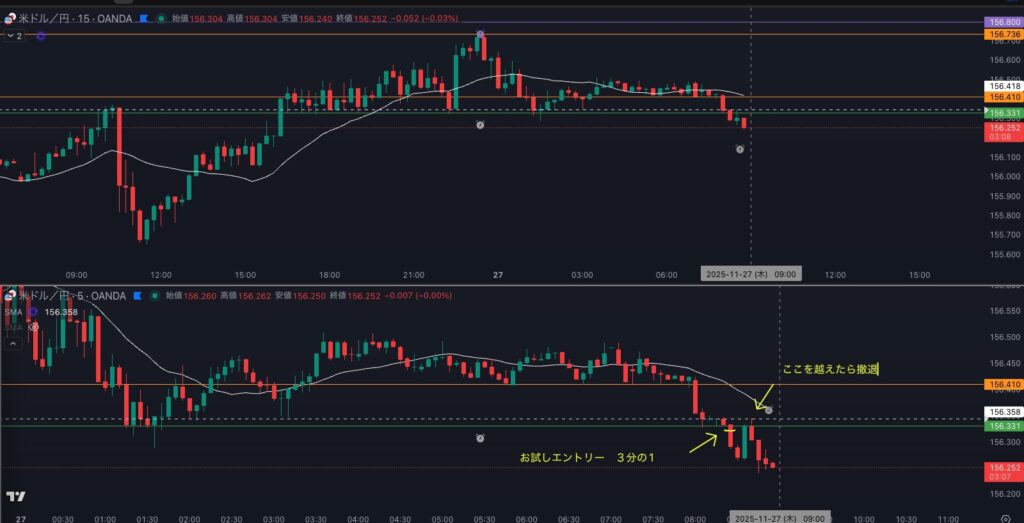Open chart settings gear at bottom-right corner
The image size is (1024, 523).
[1004, 519]
